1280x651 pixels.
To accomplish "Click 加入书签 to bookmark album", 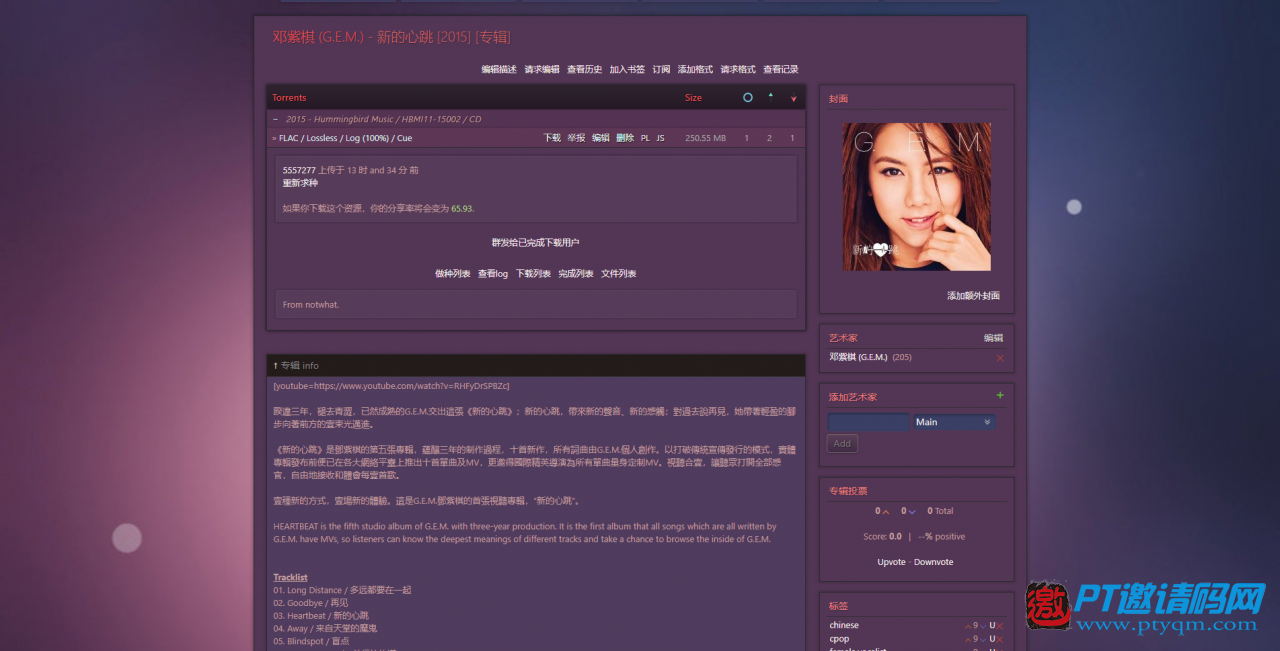I will click(627, 70).
